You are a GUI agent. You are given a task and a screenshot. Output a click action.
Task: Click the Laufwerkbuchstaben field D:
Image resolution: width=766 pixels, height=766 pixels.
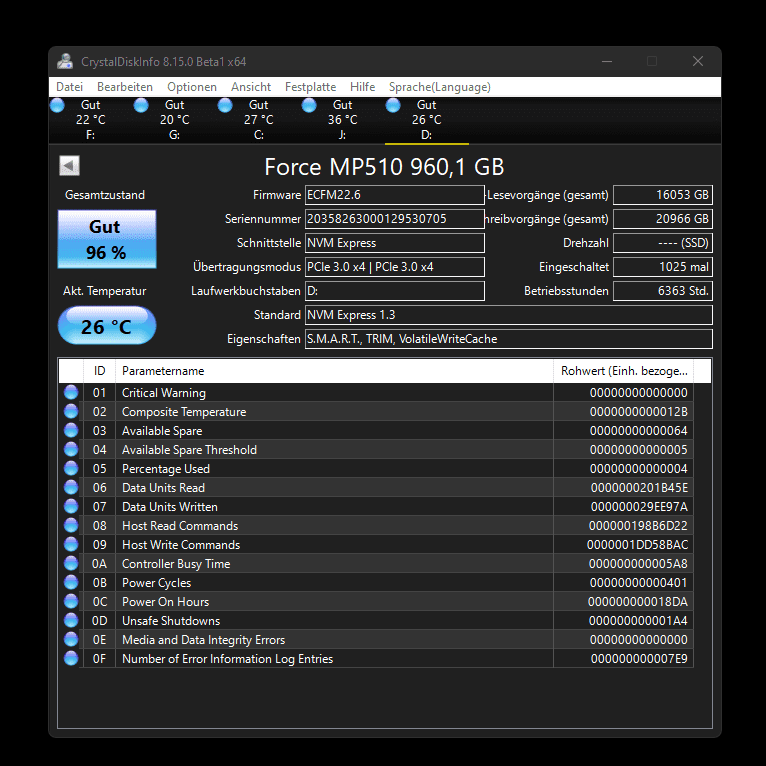(x=395, y=291)
